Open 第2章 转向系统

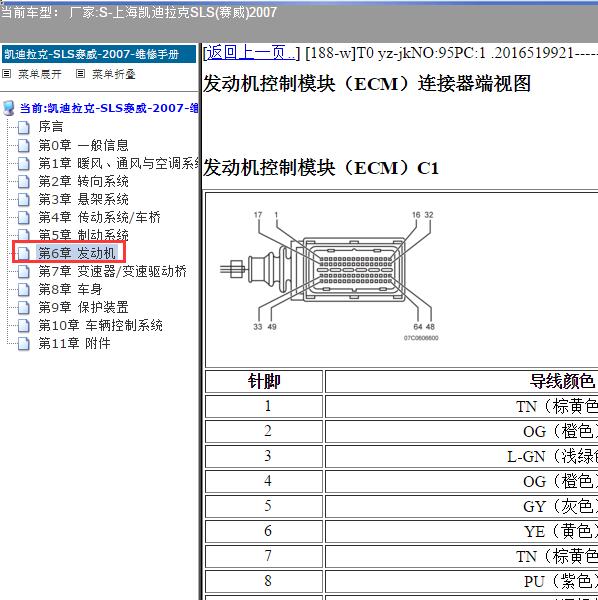coord(83,181)
